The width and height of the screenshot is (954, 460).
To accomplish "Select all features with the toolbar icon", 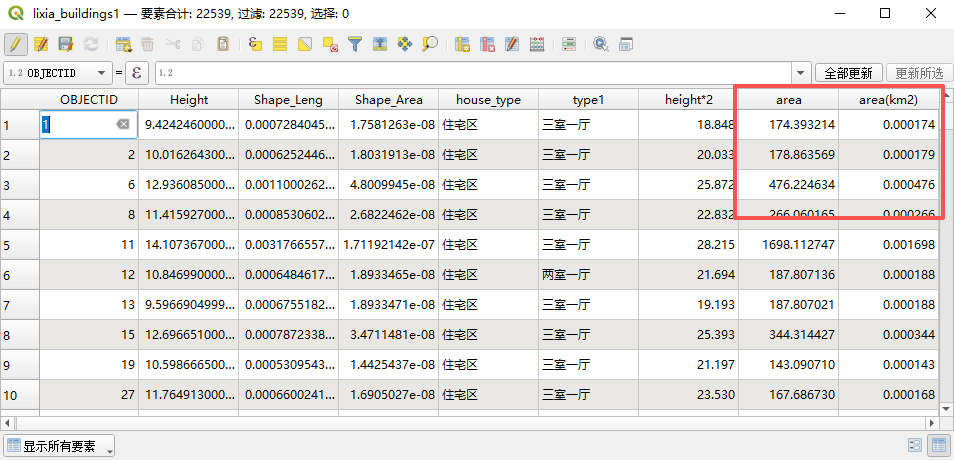I will tap(280, 44).
